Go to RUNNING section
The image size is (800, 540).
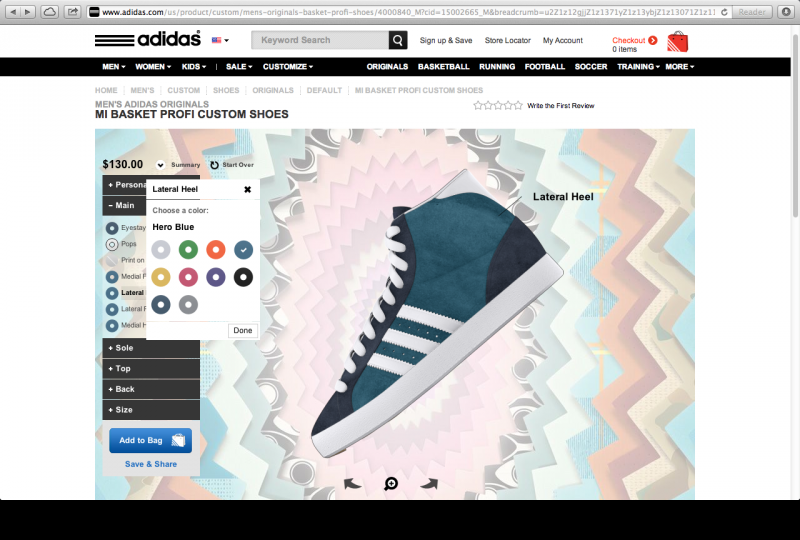497,66
